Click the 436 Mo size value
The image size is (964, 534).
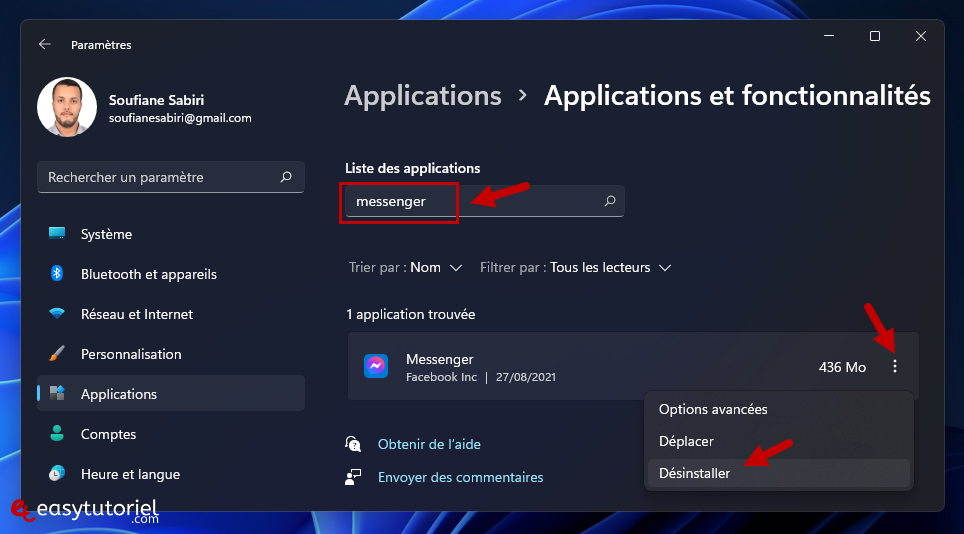pyautogui.click(x=842, y=367)
